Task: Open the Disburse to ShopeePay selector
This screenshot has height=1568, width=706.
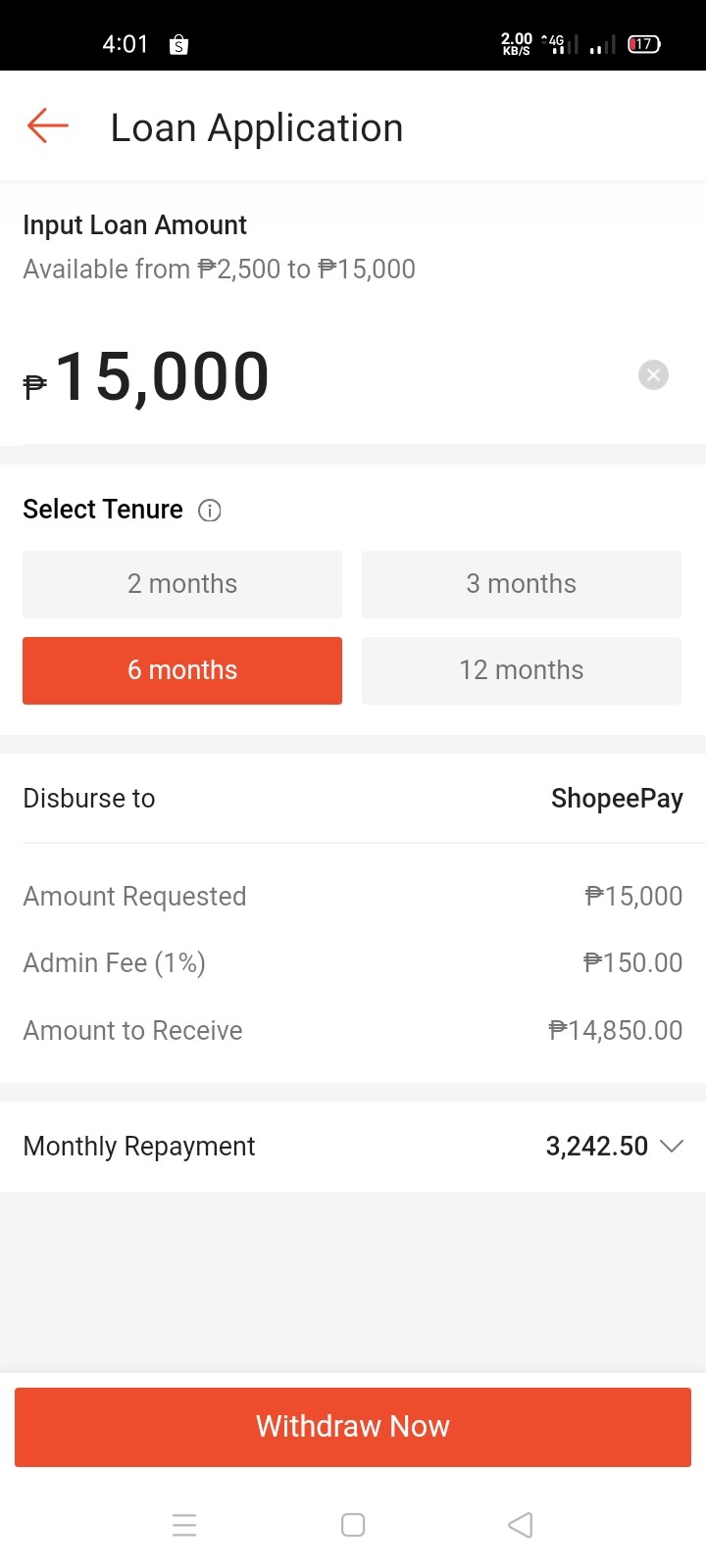Action: tap(353, 798)
